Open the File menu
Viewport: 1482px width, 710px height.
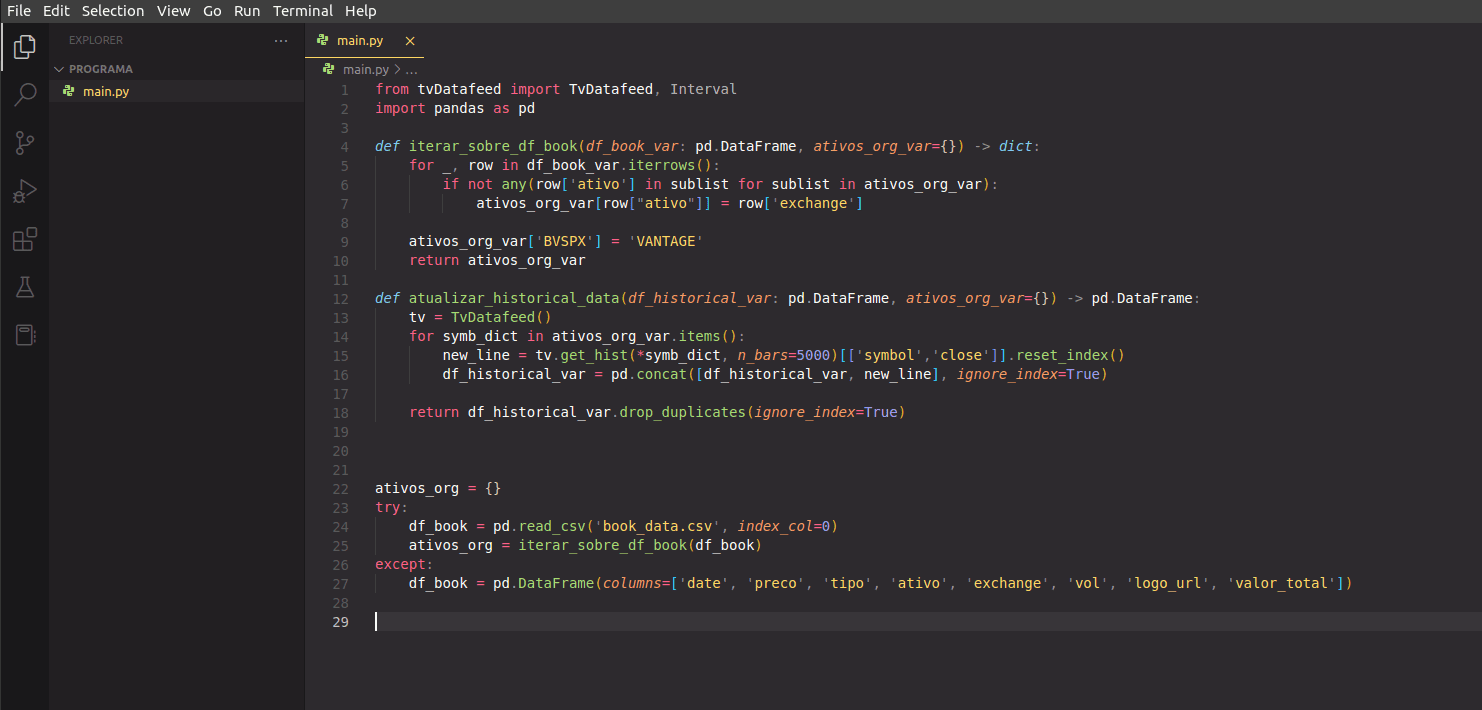pyautogui.click(x=19, y=11)
